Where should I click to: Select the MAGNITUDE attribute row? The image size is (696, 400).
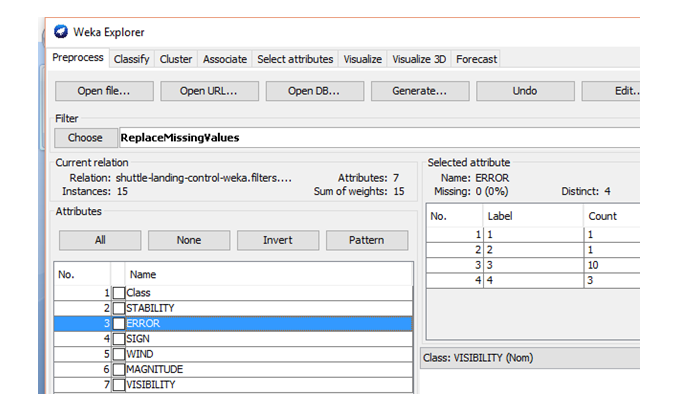[x=233, y=369]
